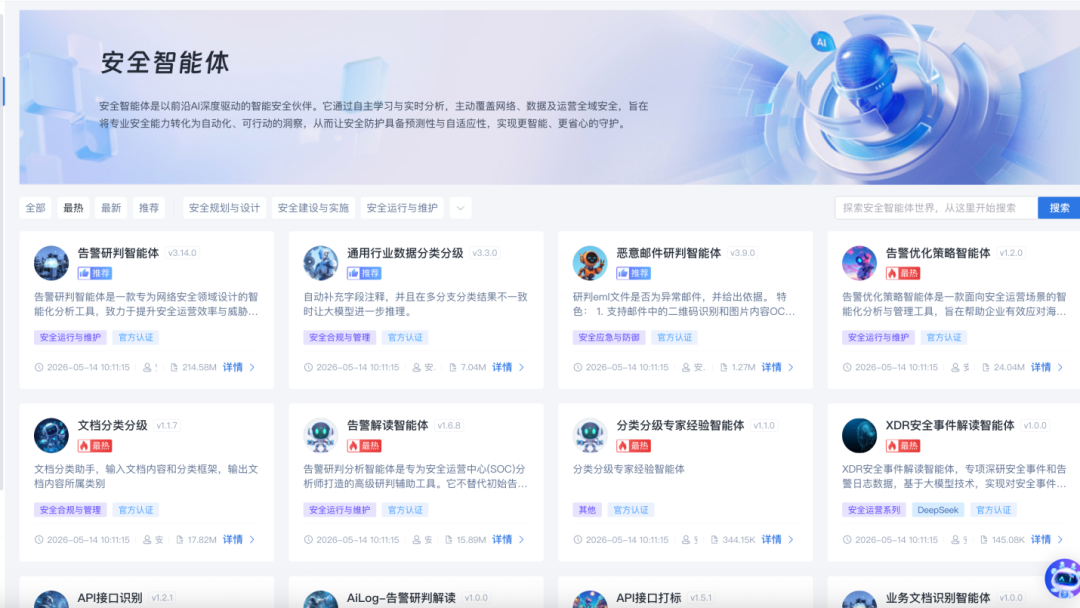Screen dimensions: 1080x608
Task: Open the 文档分类分级 avatar icon
Action: [x=52, y=435]
